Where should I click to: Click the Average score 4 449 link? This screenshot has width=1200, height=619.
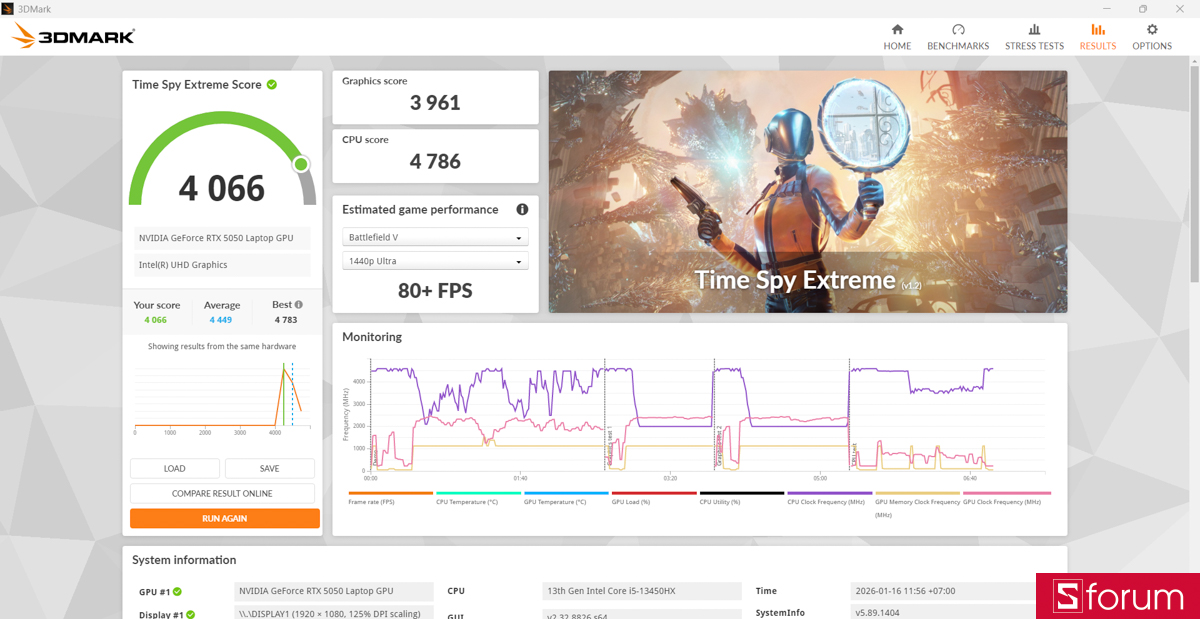pyautogui.click(x=222, y=319)
